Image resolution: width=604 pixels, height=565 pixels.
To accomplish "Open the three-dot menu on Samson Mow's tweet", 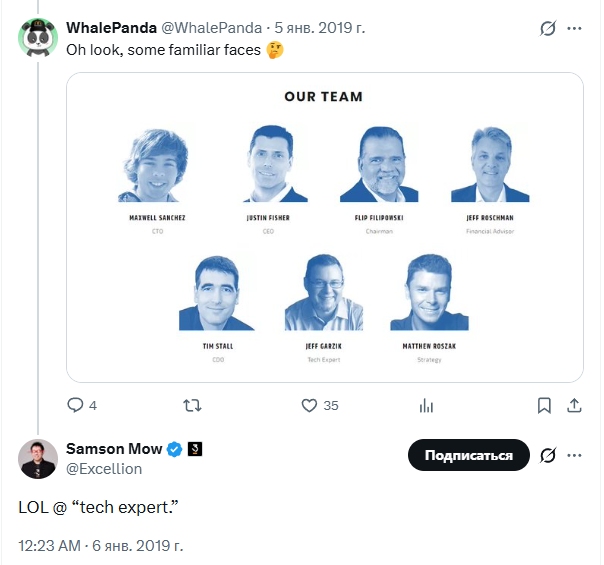I will tap(575, 456).
